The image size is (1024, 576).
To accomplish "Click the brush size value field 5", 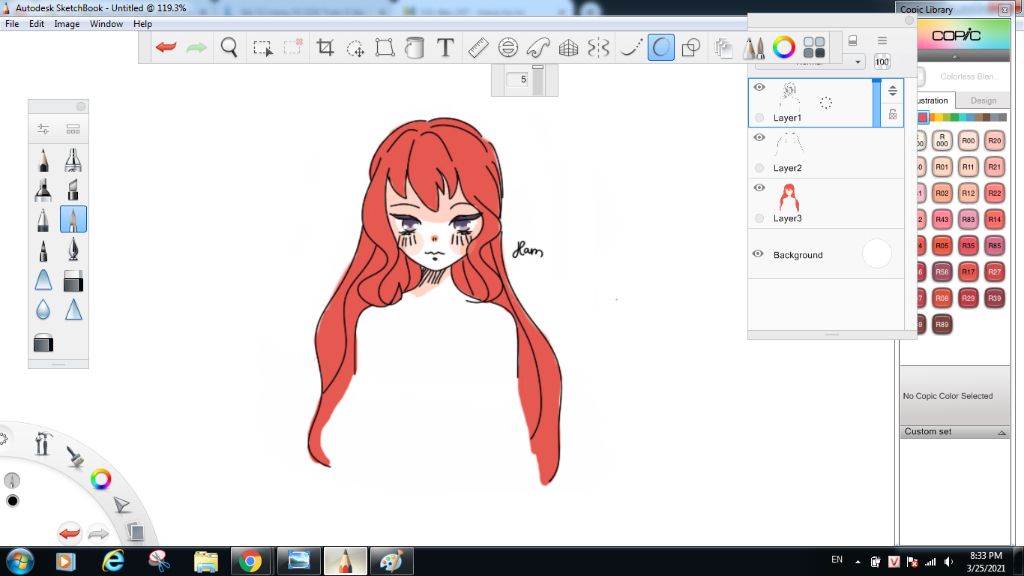I will pyautogui.click(x=519, y=80).
